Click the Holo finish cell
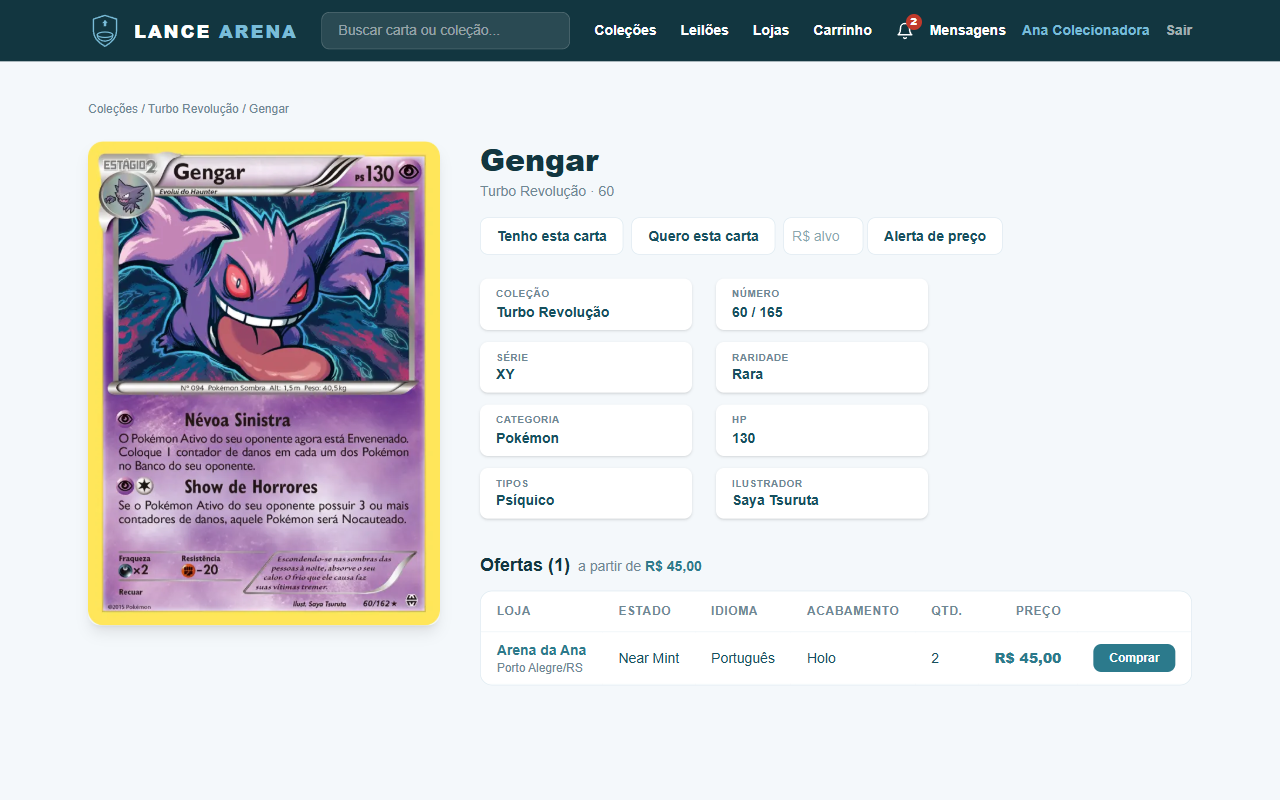 821,658
